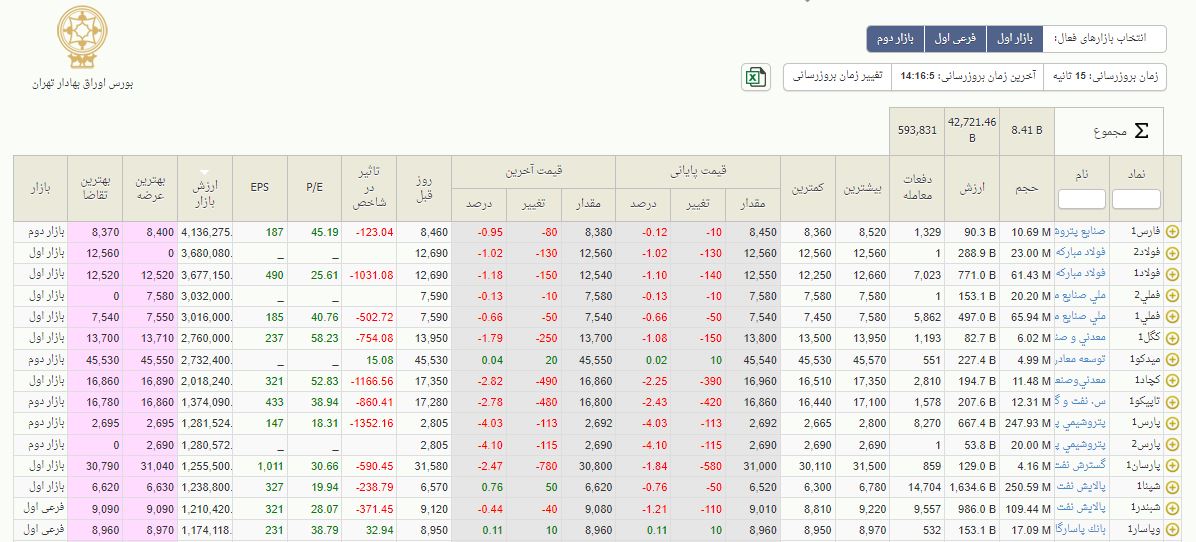Expand the فارس1 row with its plus icon
Viewport: 1196px width, 542px height.
[x=1172, y=232]
